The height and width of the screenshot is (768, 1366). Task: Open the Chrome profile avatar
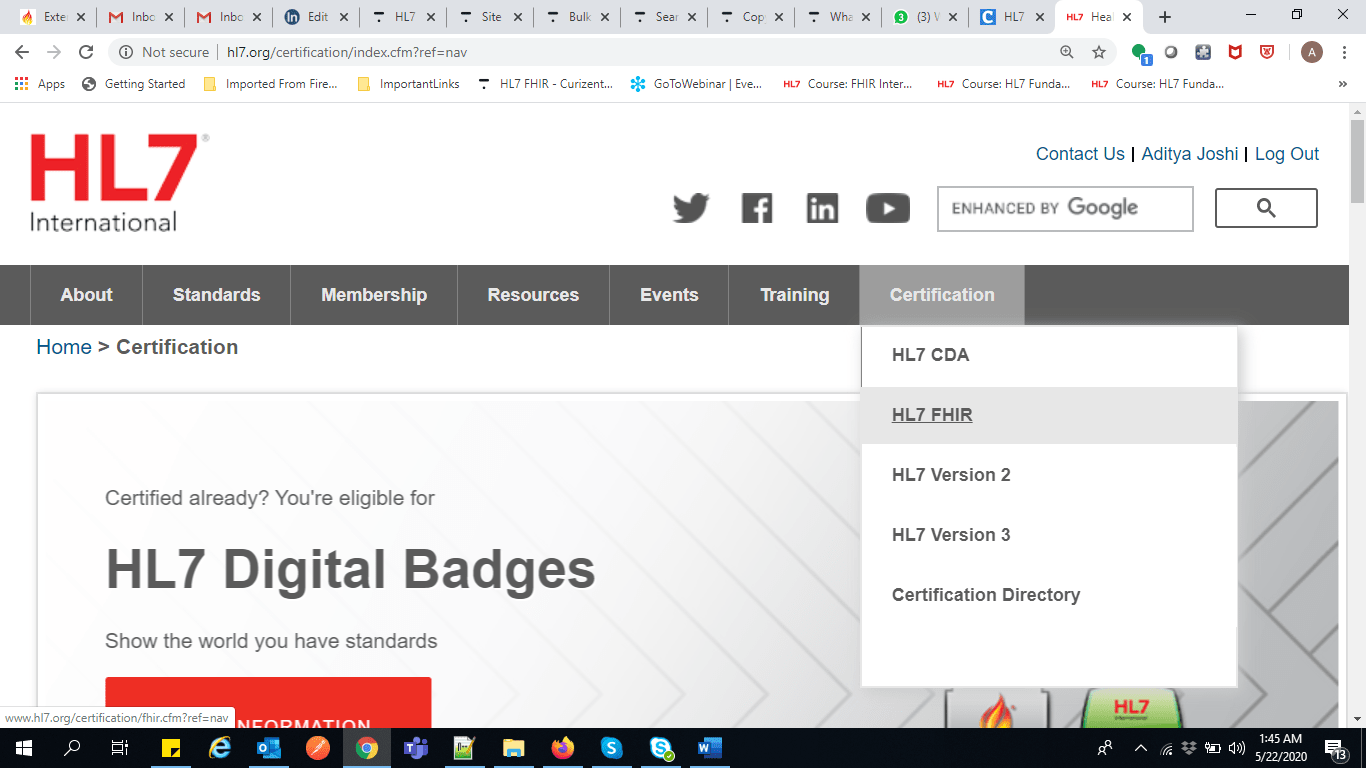(1312, 52)
